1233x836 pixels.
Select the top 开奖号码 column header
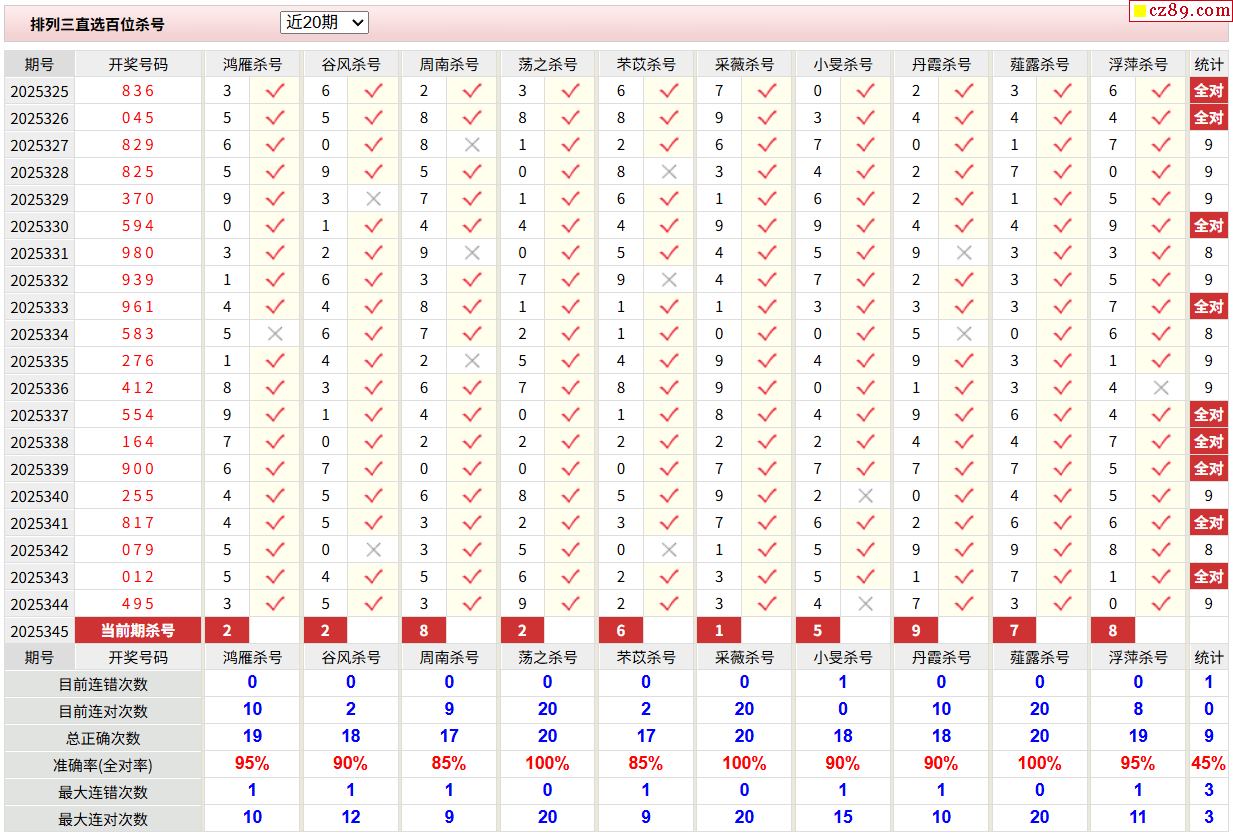(x=138, y=64)
